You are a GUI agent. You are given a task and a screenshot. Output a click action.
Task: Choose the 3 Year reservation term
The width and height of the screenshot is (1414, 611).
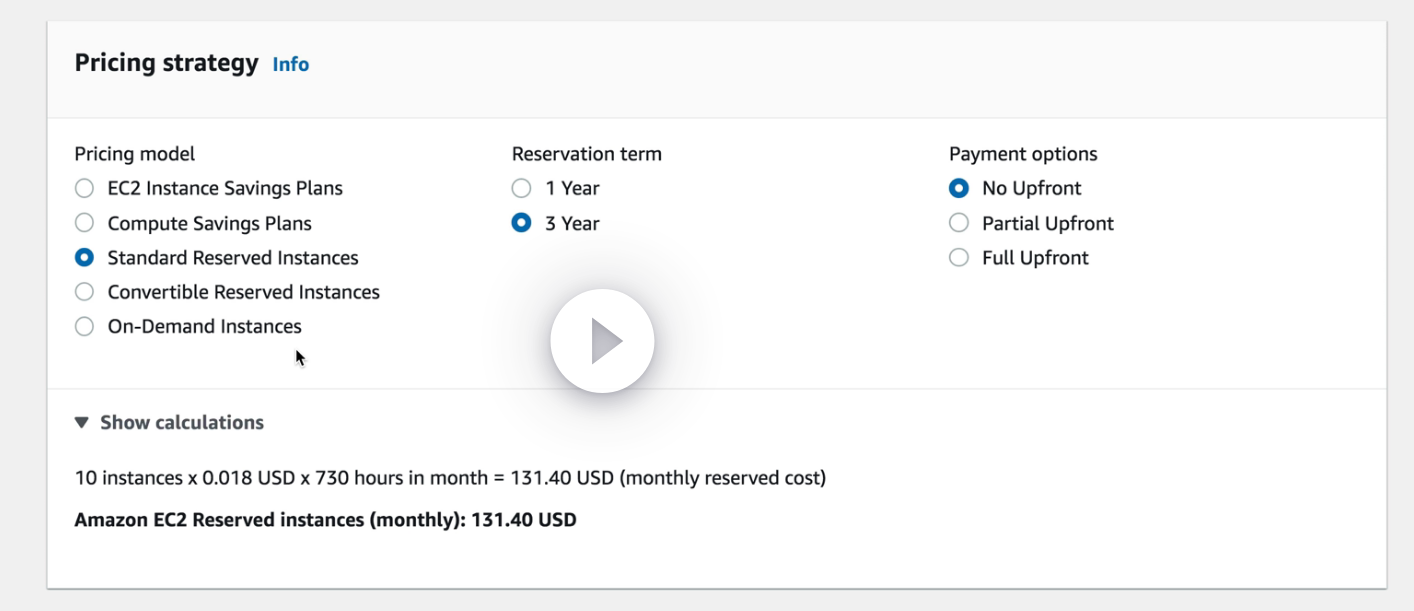(521, 223)
